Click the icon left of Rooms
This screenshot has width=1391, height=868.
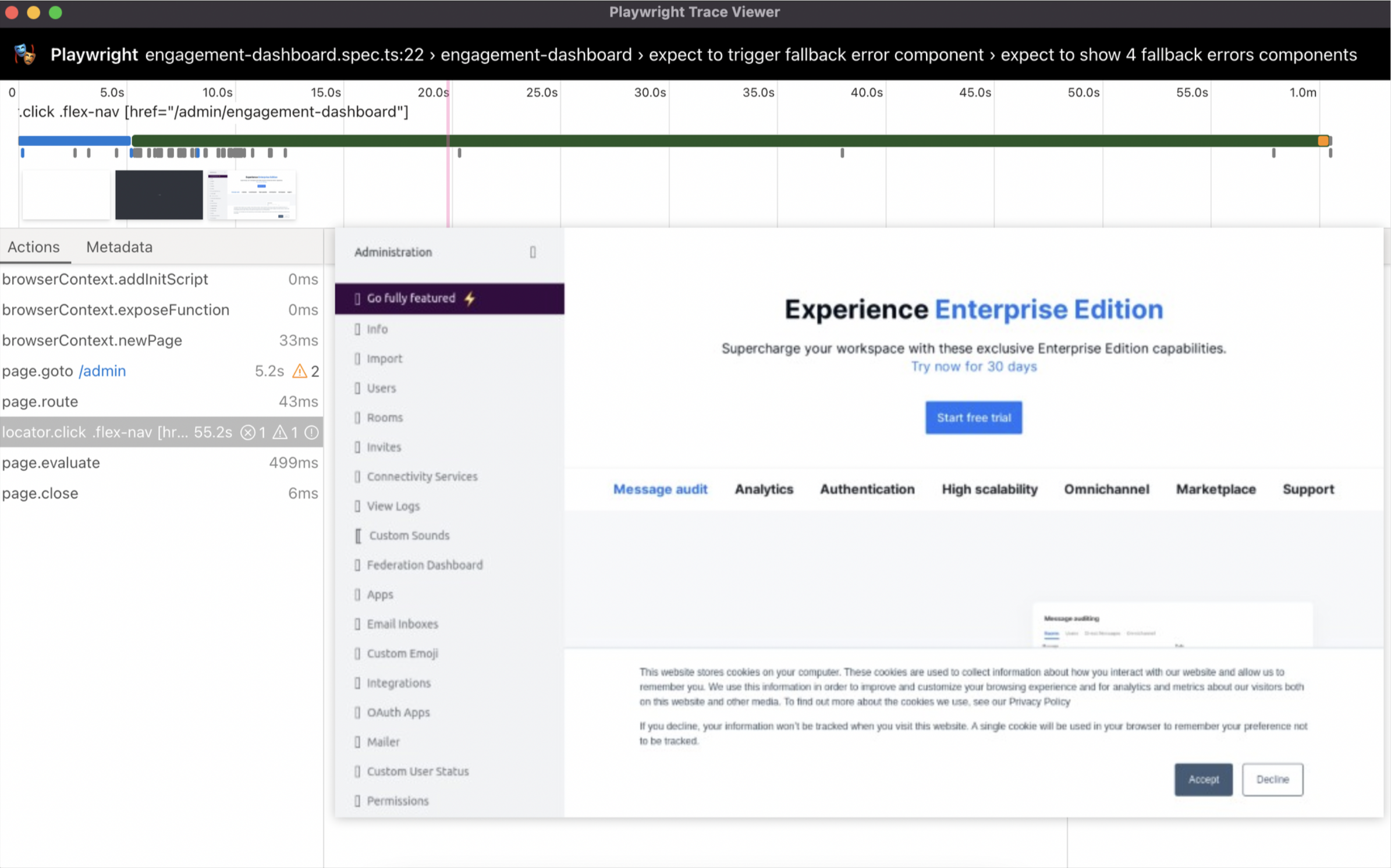tap(357, 418)
